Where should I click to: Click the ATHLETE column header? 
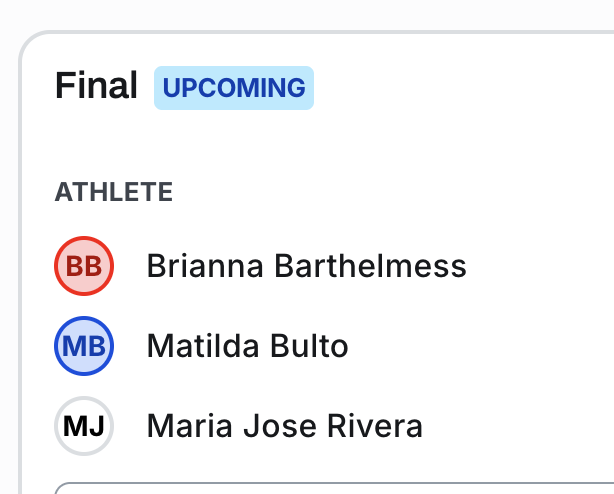tap(114, 192)
